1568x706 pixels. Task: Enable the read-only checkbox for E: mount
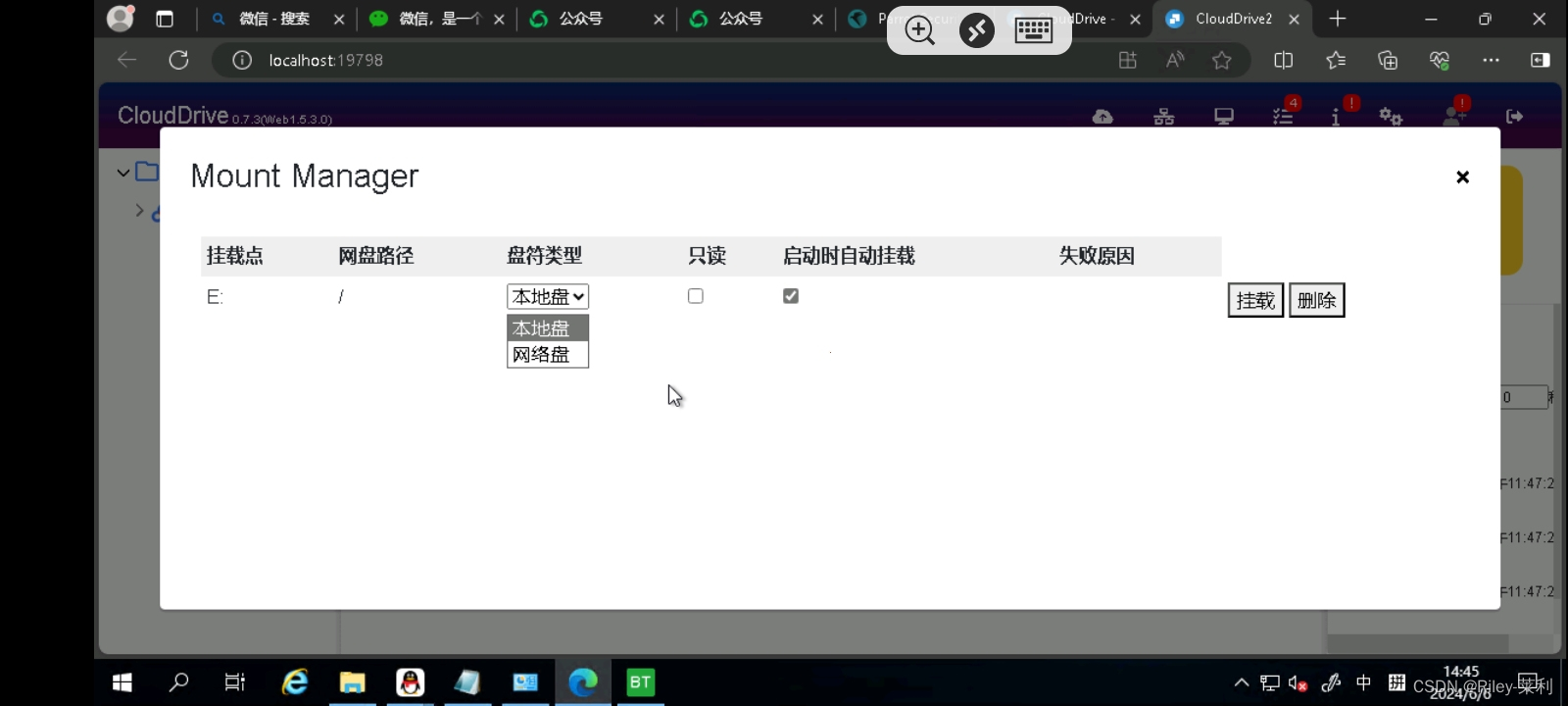[696, 296]
